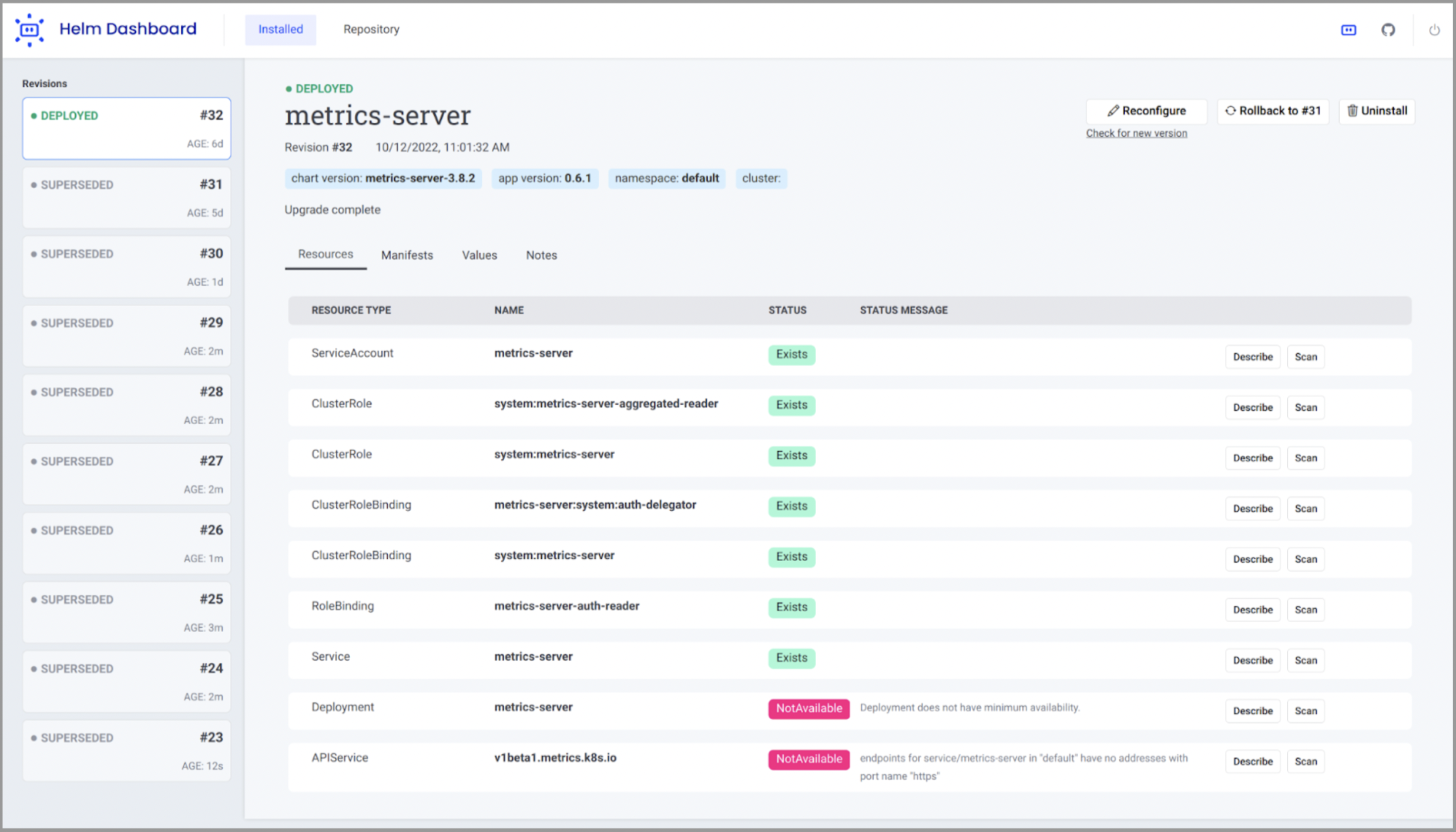Select superseded revision #25
This screenshot has height=832, width=1456.
coord(126,612)
